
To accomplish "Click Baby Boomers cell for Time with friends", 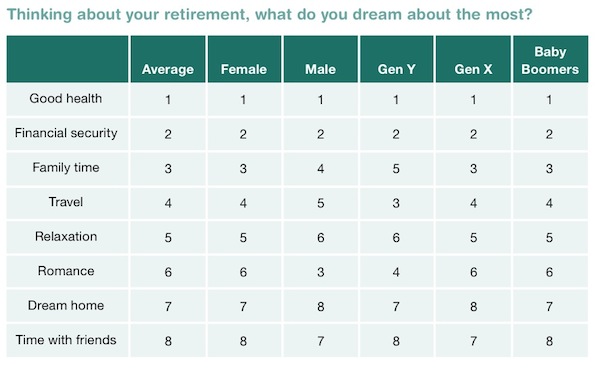I will coord(550,340).
